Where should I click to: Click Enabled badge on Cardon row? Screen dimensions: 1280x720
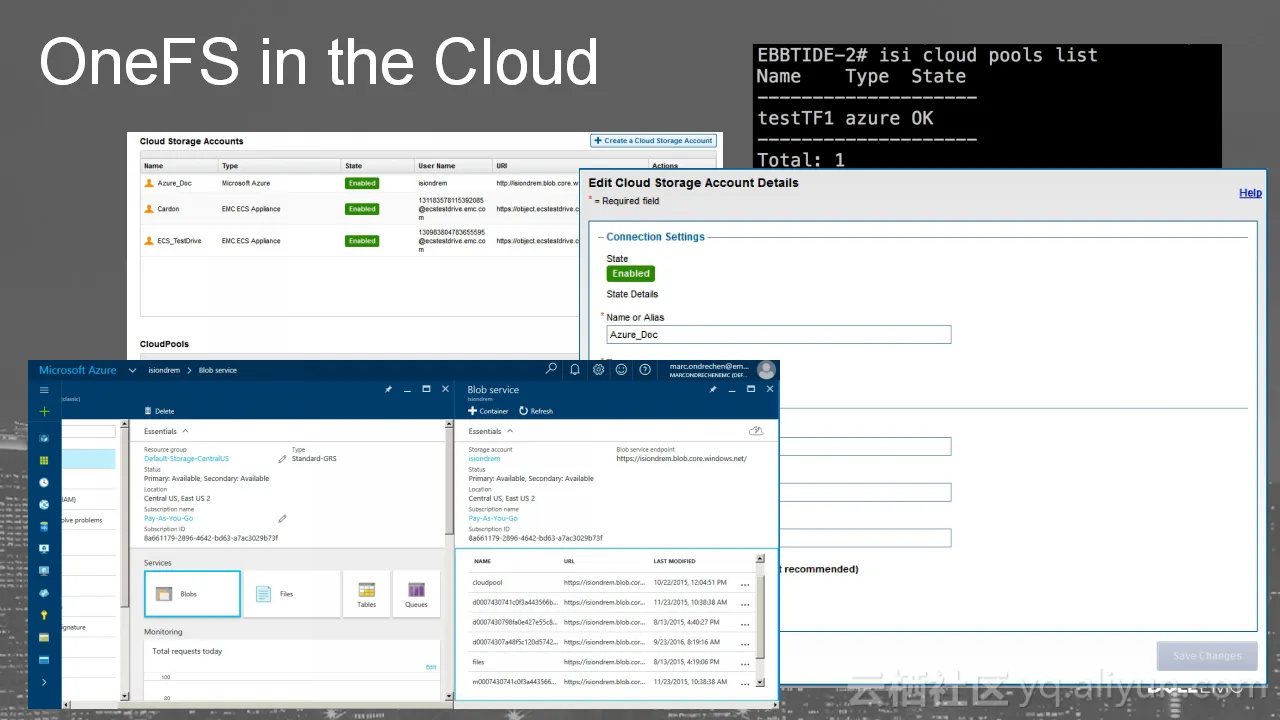click(x=362, y=209)
